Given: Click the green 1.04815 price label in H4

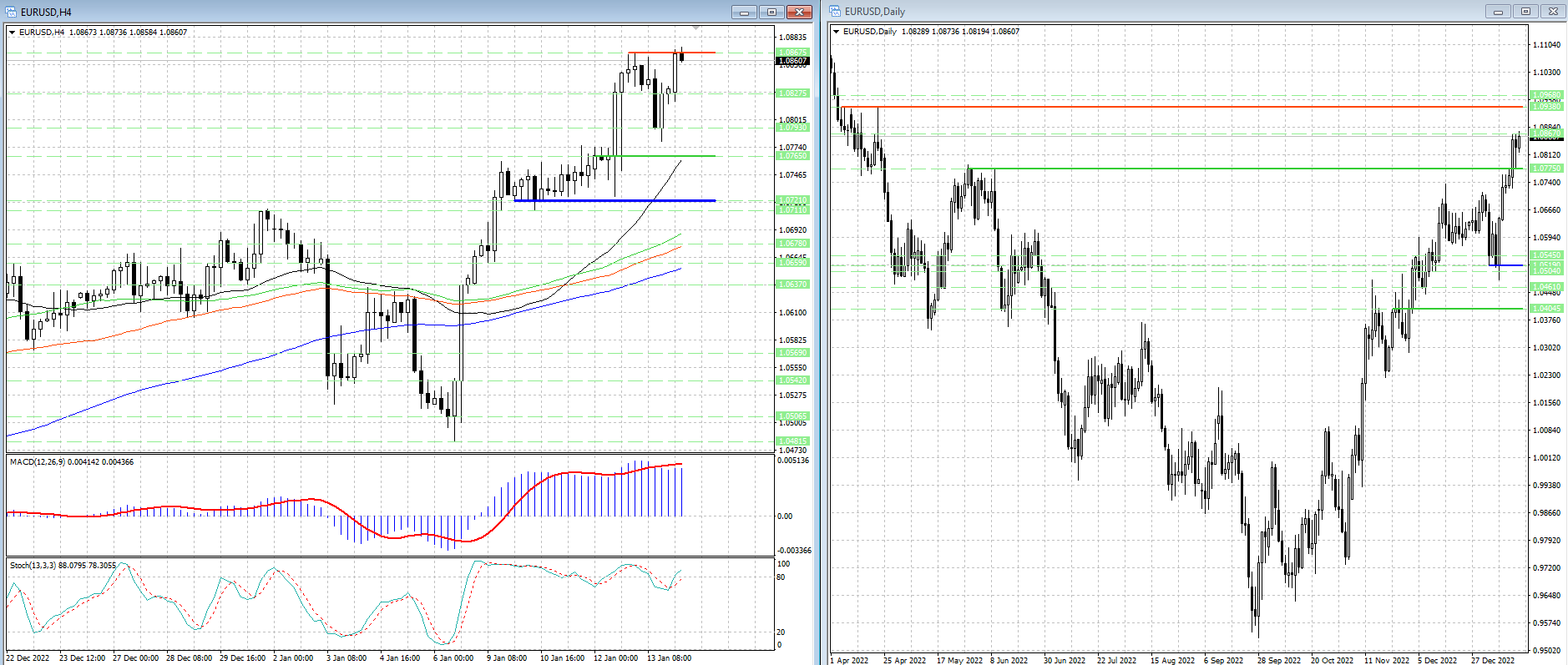Looking at the screenshot, I should click(792, 441).
